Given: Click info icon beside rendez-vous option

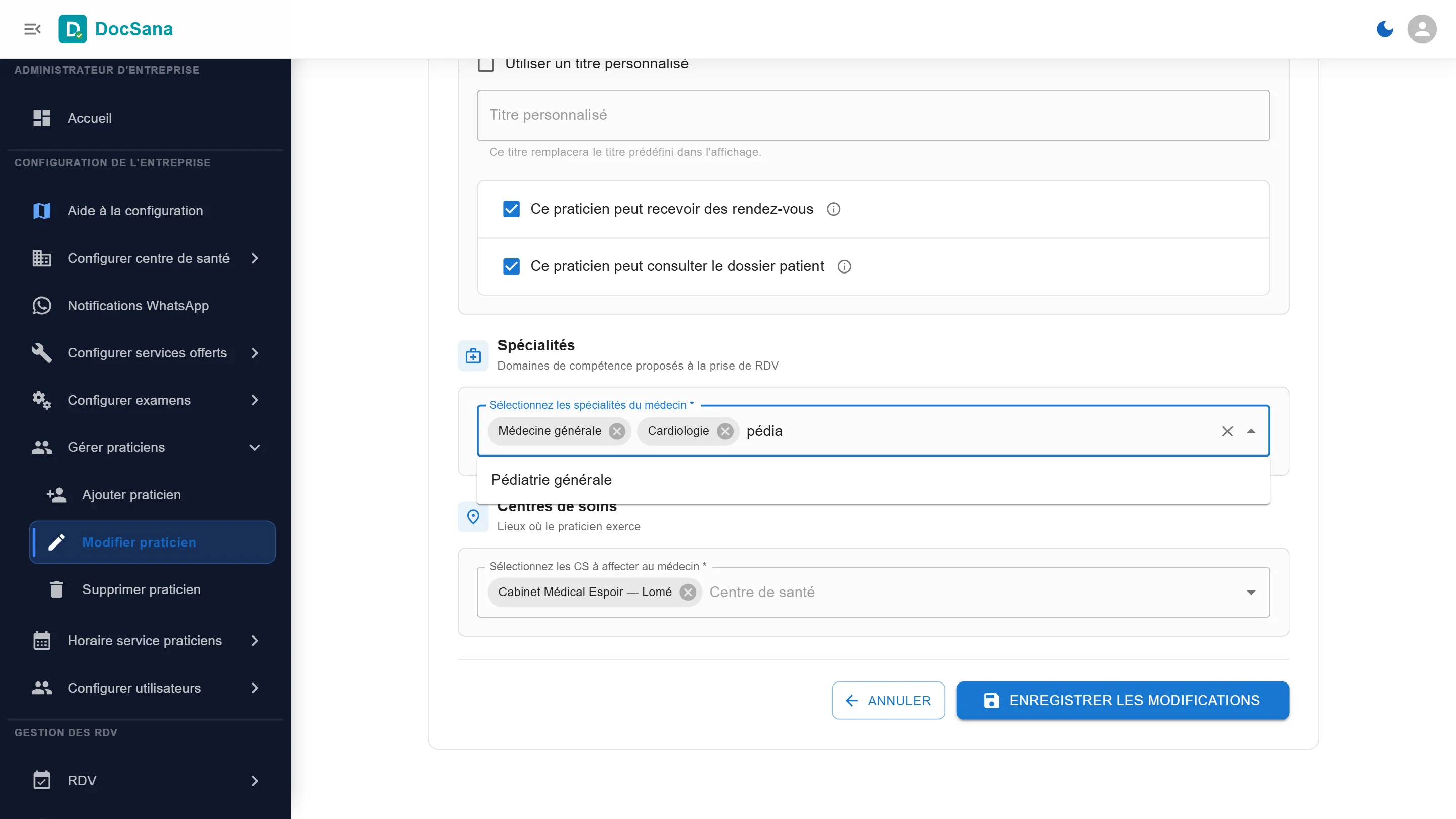Looking at the screenshot, I should click(x=833, y=209).
